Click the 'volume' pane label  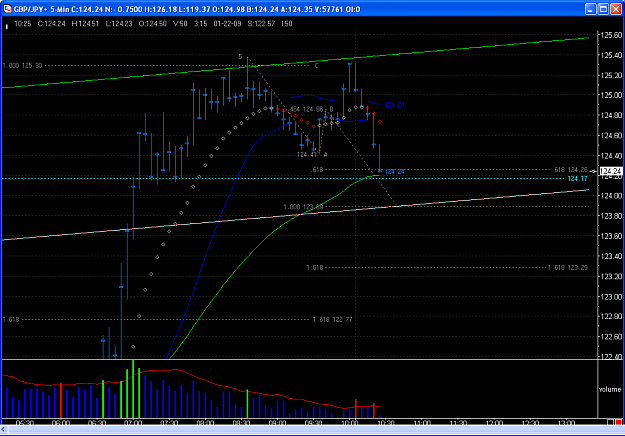click(x=610, y=389)
